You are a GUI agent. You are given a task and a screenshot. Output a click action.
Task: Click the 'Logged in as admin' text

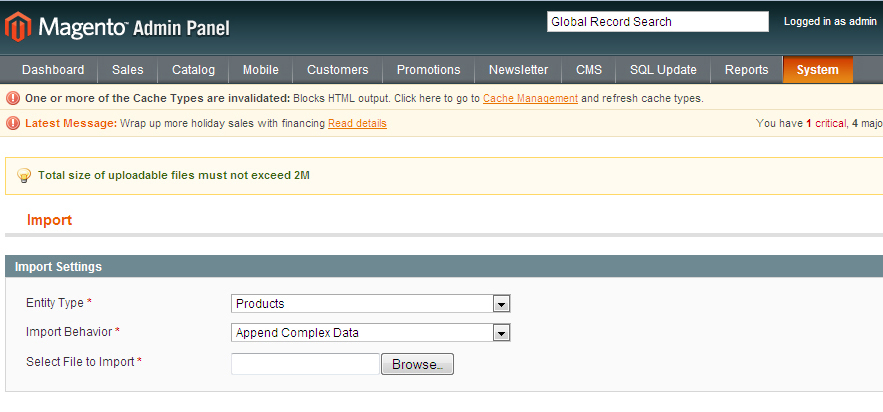pos(830,21)
